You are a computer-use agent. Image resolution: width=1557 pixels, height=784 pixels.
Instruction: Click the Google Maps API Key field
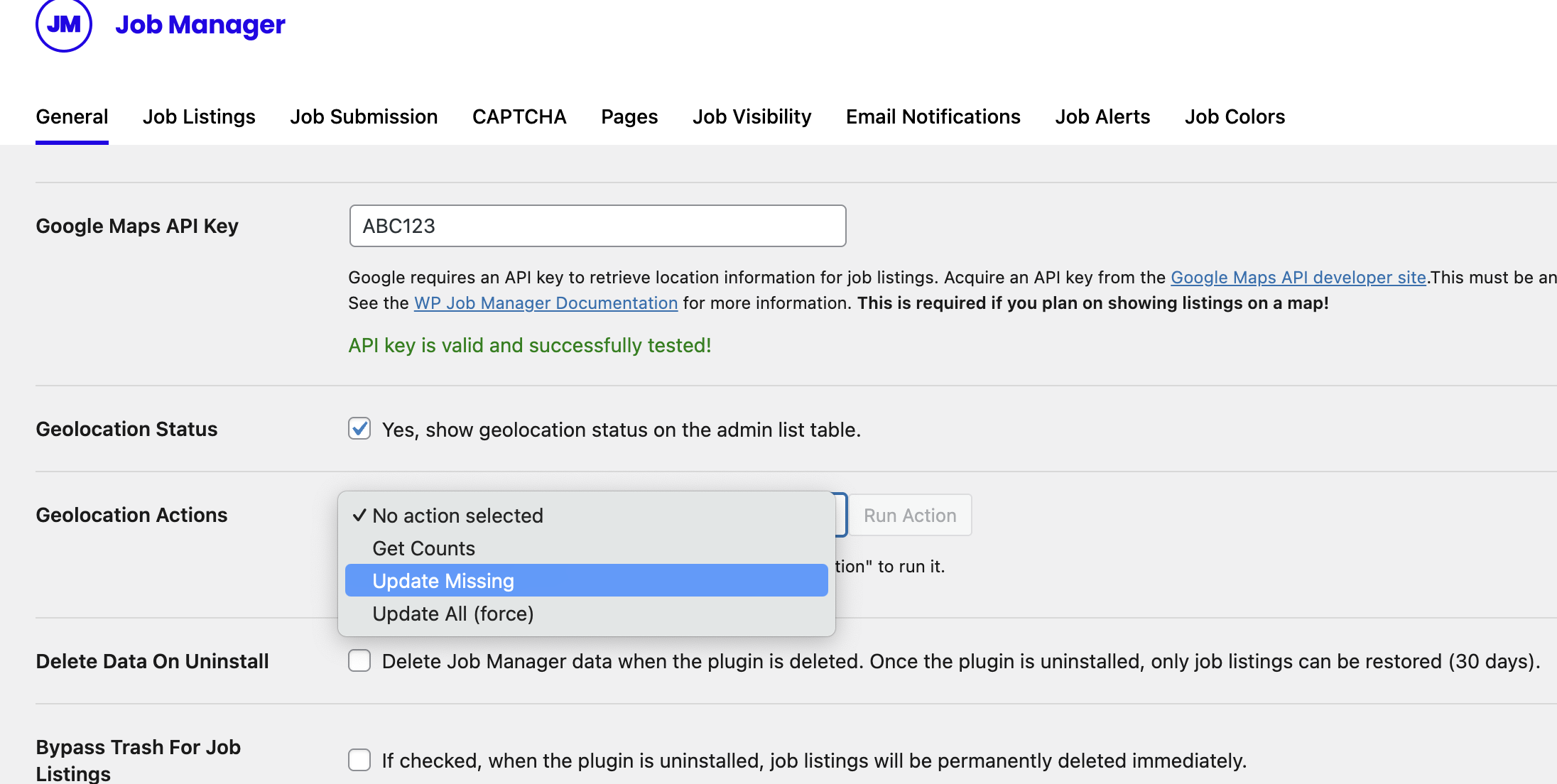tap(597, 226)
